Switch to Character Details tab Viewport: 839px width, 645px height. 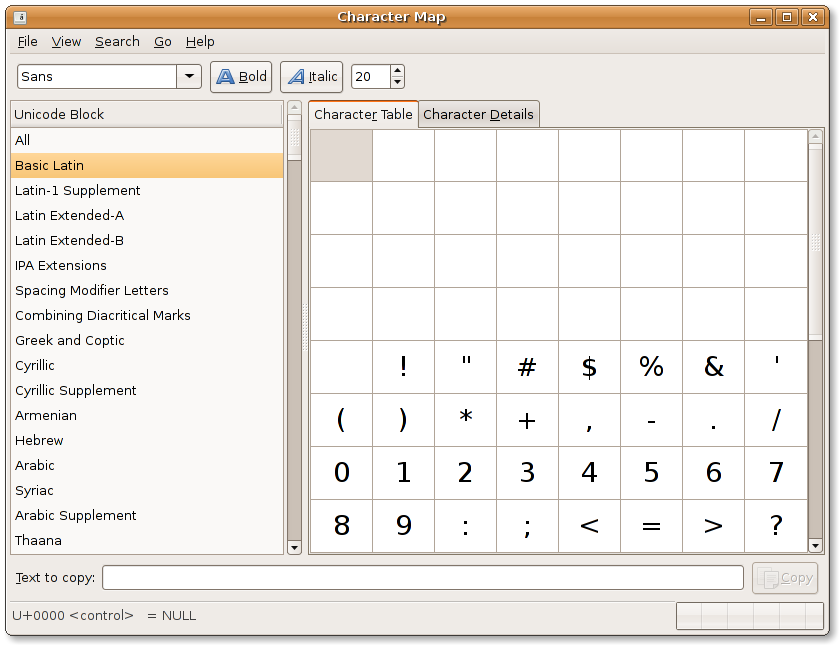(x=478, y=114)
